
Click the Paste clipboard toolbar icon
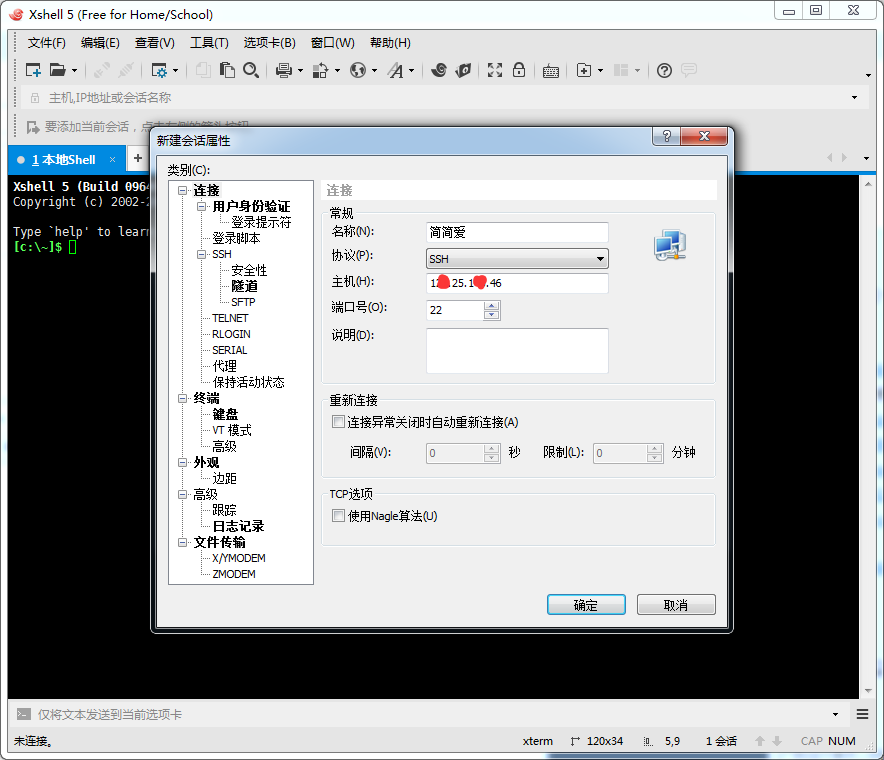[x=227, y=70]
